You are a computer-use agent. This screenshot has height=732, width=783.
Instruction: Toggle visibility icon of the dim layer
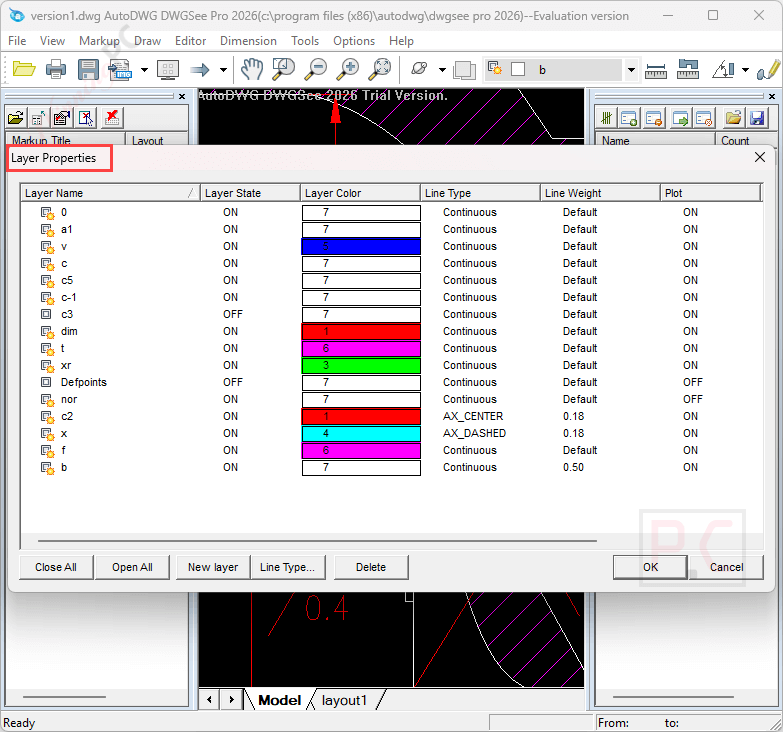click(47, 332)
